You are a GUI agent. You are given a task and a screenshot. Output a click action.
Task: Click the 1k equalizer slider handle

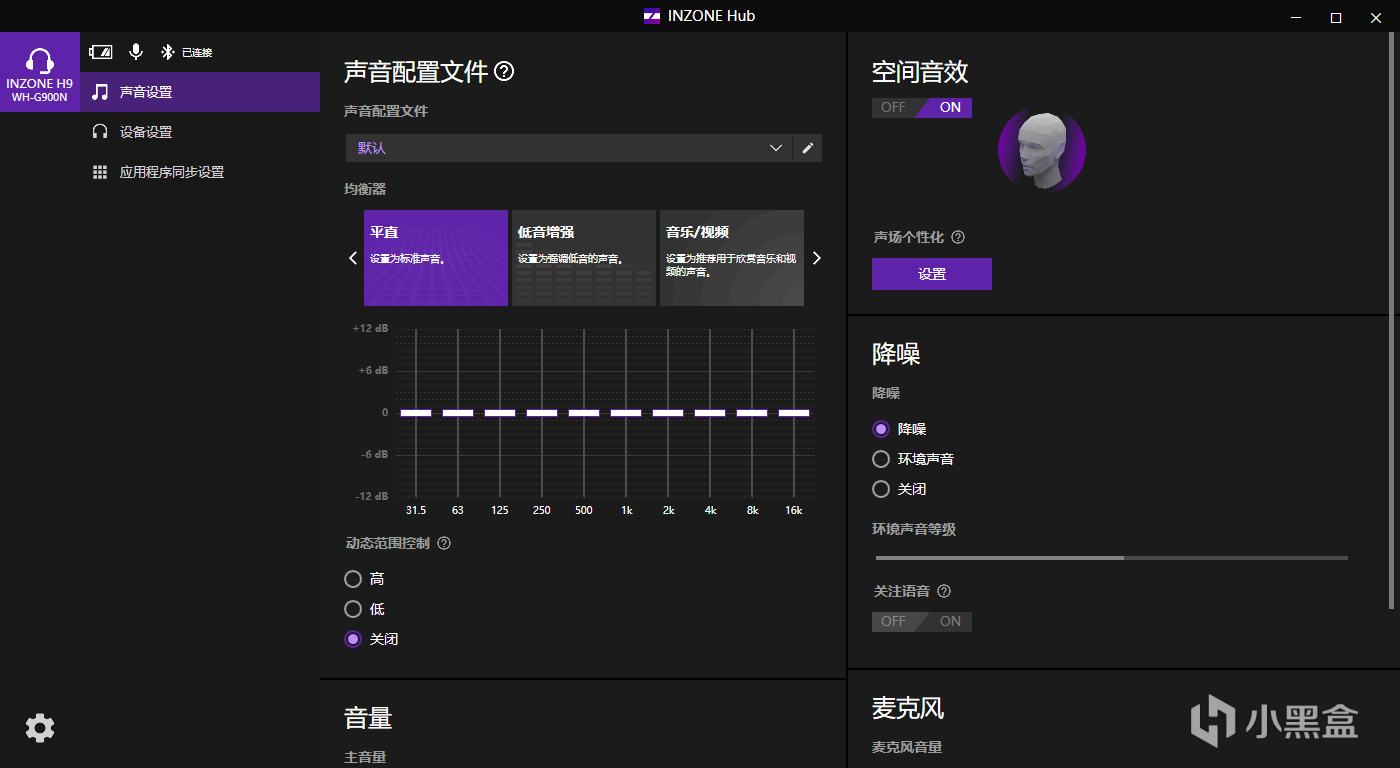pos(626,412)
